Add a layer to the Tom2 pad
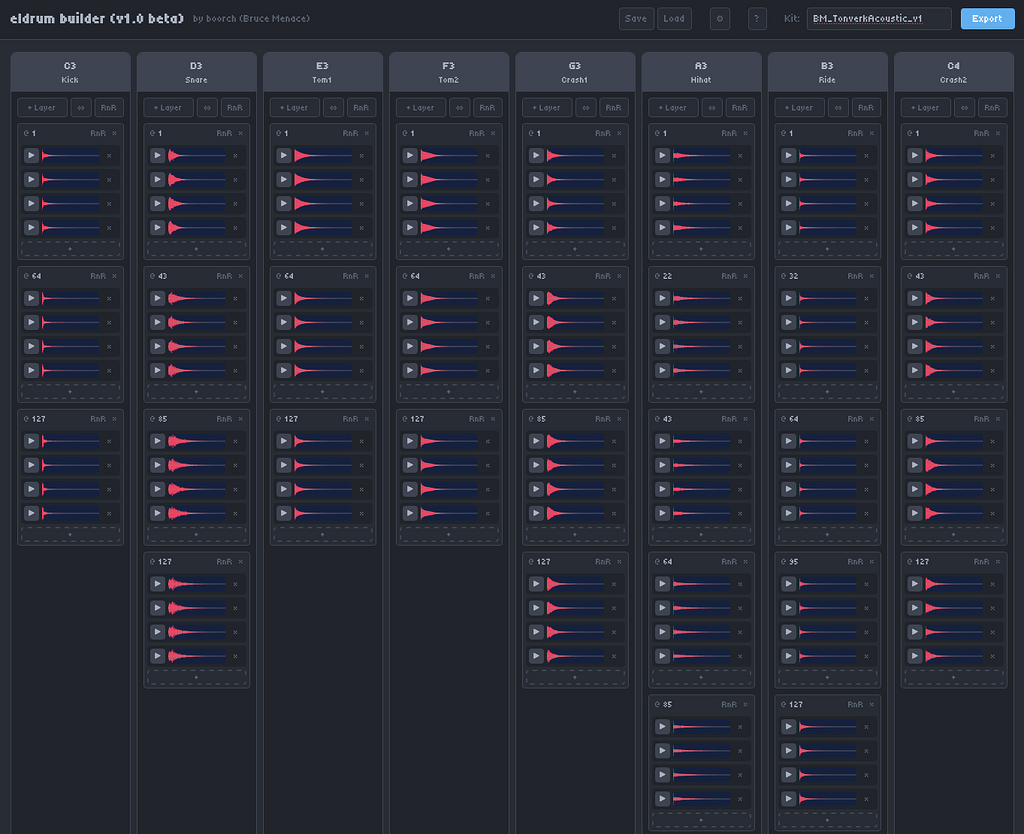This screenshot has width=1024, height=834. [421, 108]
